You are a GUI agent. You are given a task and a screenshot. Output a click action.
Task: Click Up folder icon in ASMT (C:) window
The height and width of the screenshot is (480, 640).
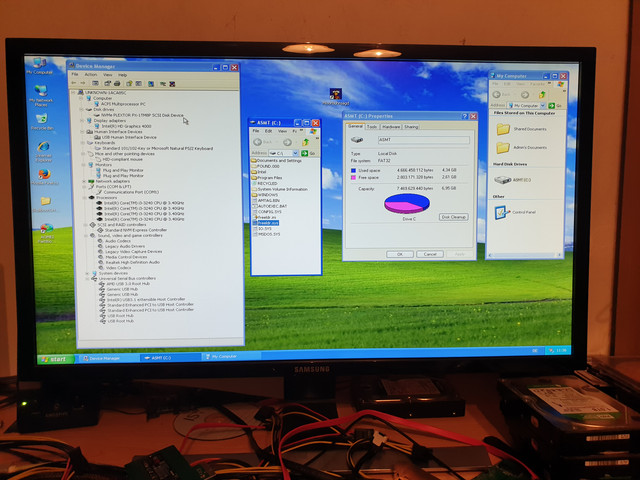click(305, 142)
